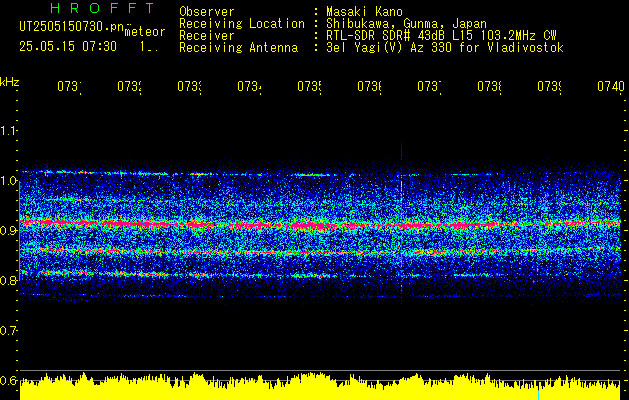This screenshot has width=629, height=400.
Task: Click the 0738 time tick label
Action: click(490, 86)
